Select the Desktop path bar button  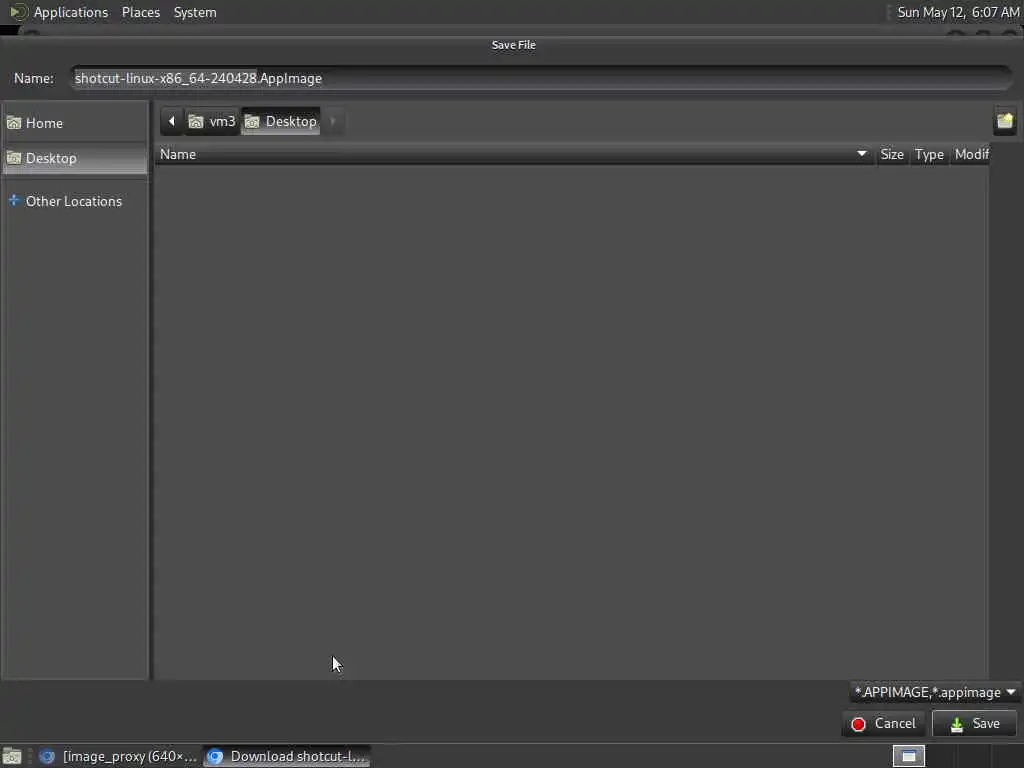(x=281, y=121)
